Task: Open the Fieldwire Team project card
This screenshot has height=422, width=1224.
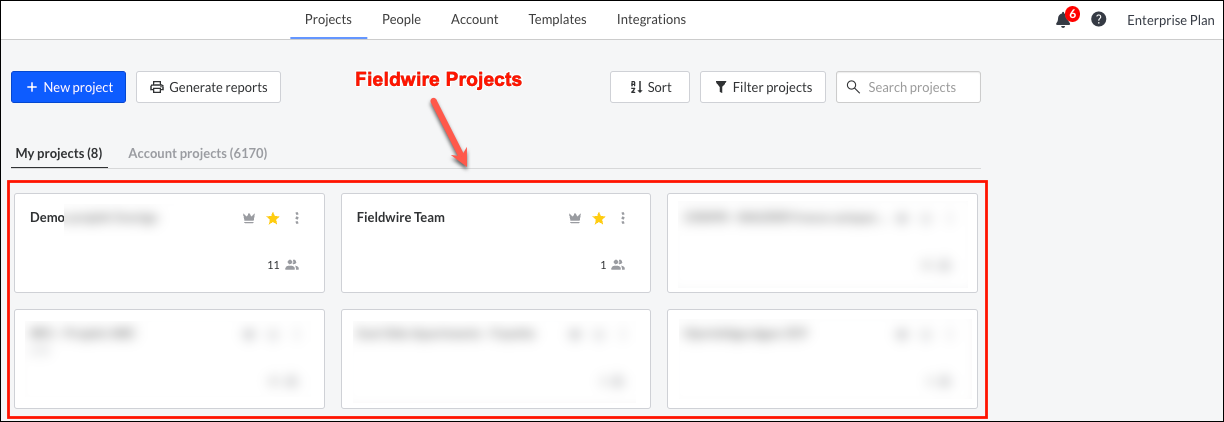Action: (496, 243)
